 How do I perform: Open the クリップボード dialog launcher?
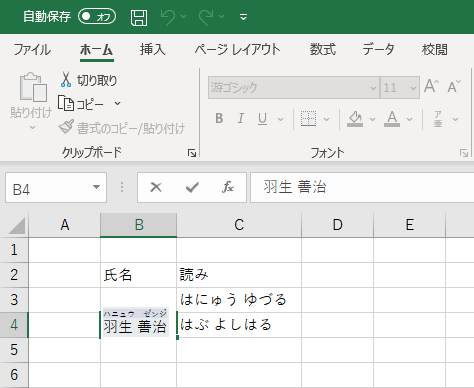(x=192, y=153)
